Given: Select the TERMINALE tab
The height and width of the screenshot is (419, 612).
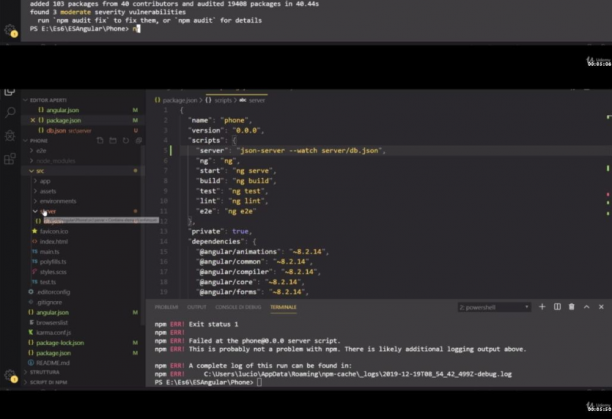Looking at the screenshot, I should pos(283,307).
